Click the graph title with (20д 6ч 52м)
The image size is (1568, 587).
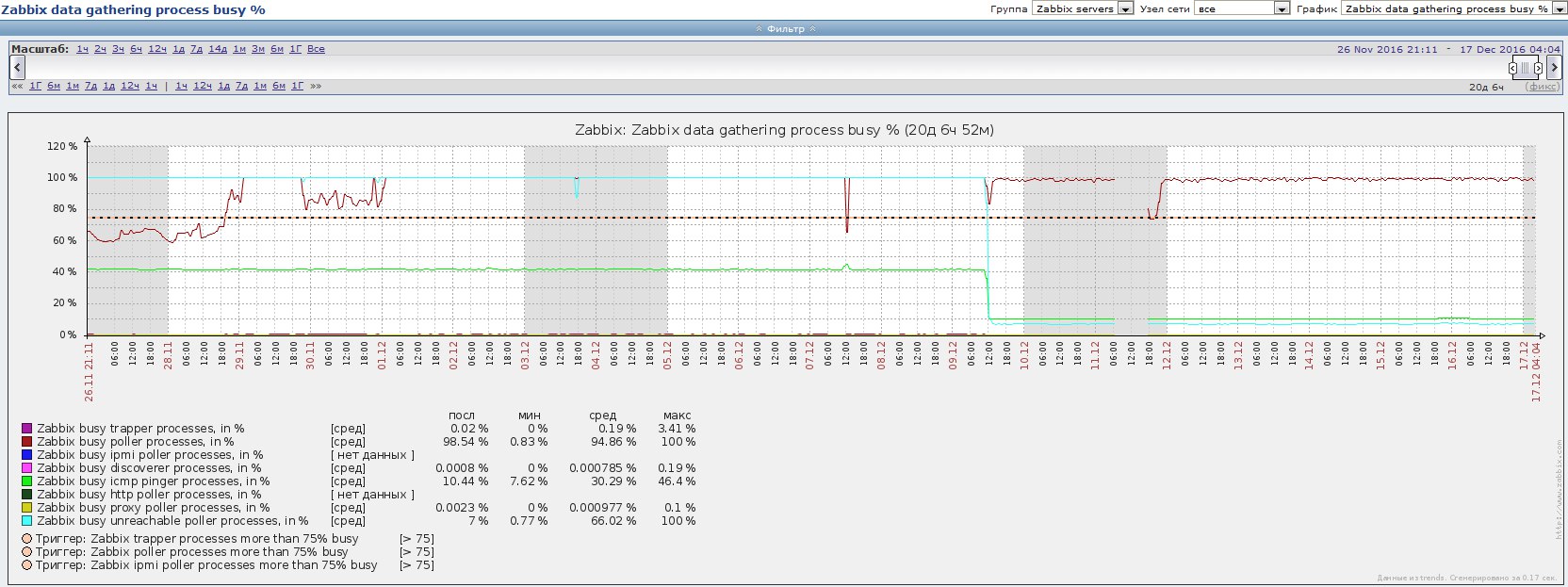tap(784, 130)
